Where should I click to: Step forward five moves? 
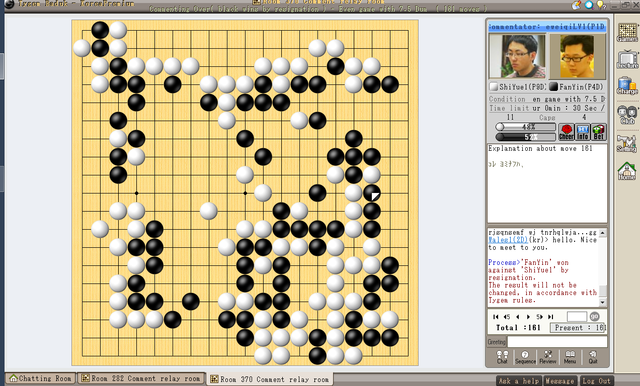coord(539,317)
